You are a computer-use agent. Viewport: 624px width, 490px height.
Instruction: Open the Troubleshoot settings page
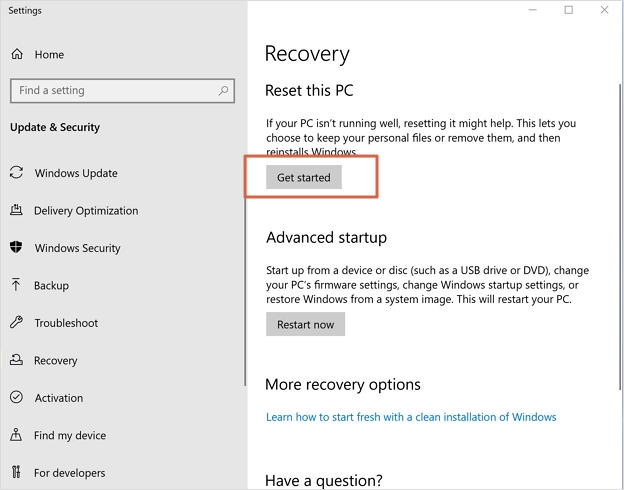tap(66, 323)
